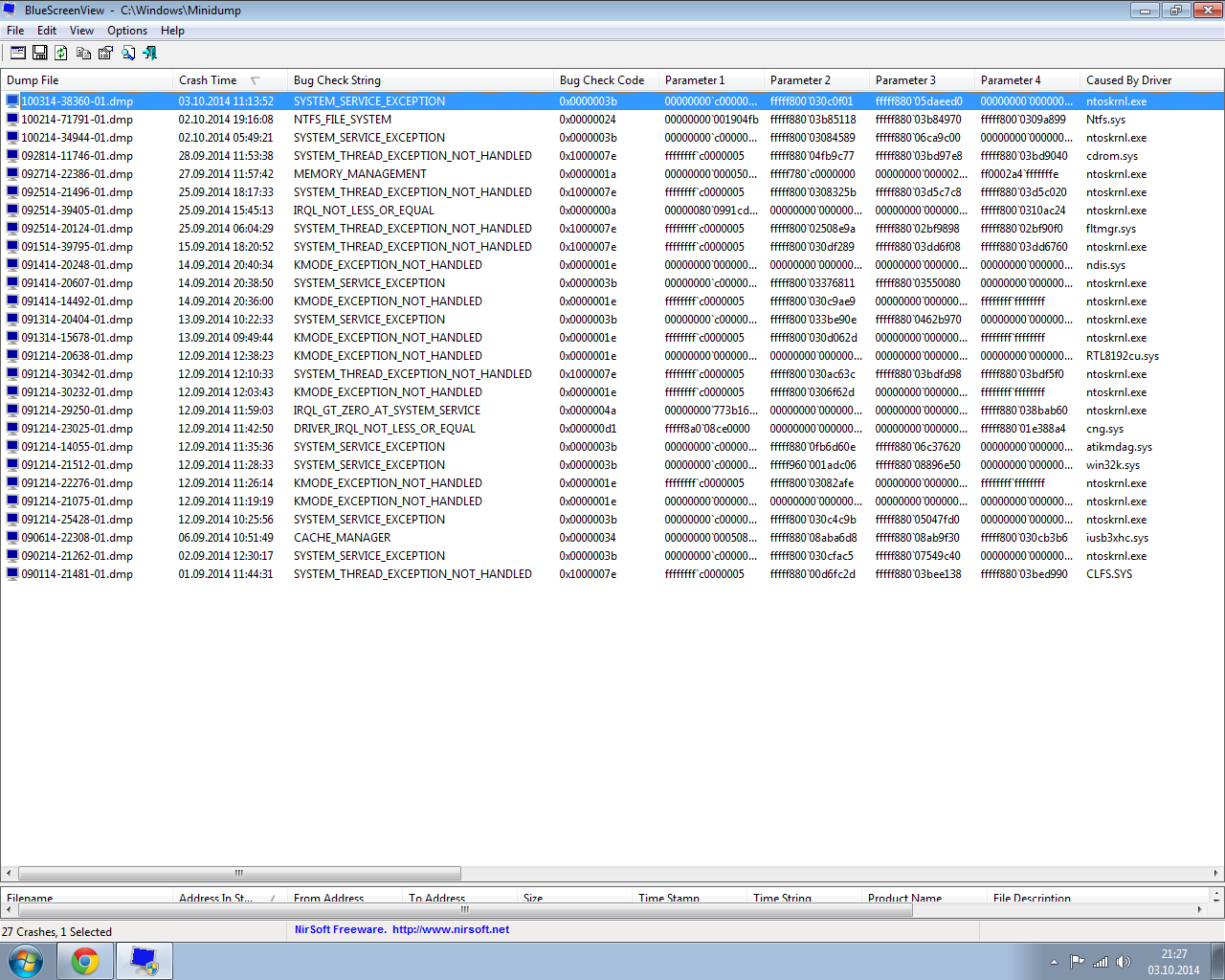Open the View menu
The width and height of the screenshot is (1225, 980).
point(82,31)
